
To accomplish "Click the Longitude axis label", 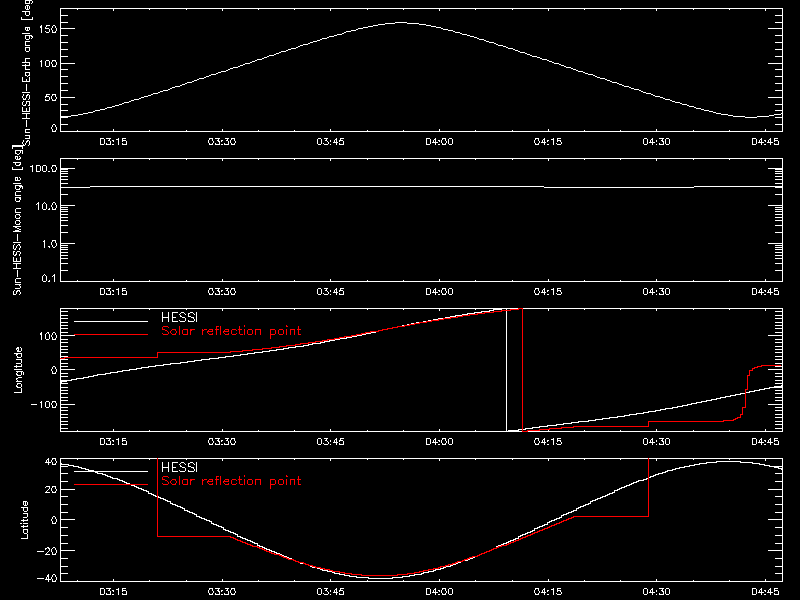I will click(18, 370).
